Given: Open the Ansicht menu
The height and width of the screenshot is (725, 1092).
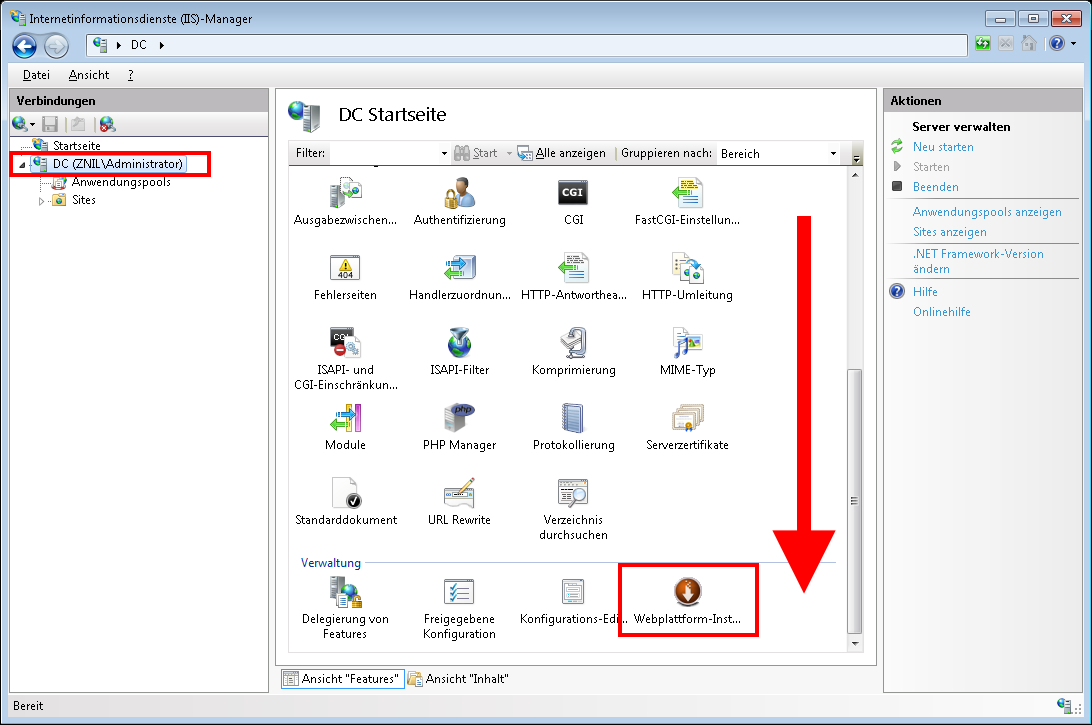Looking at the screenshot, I should click(x=89, y=75).
